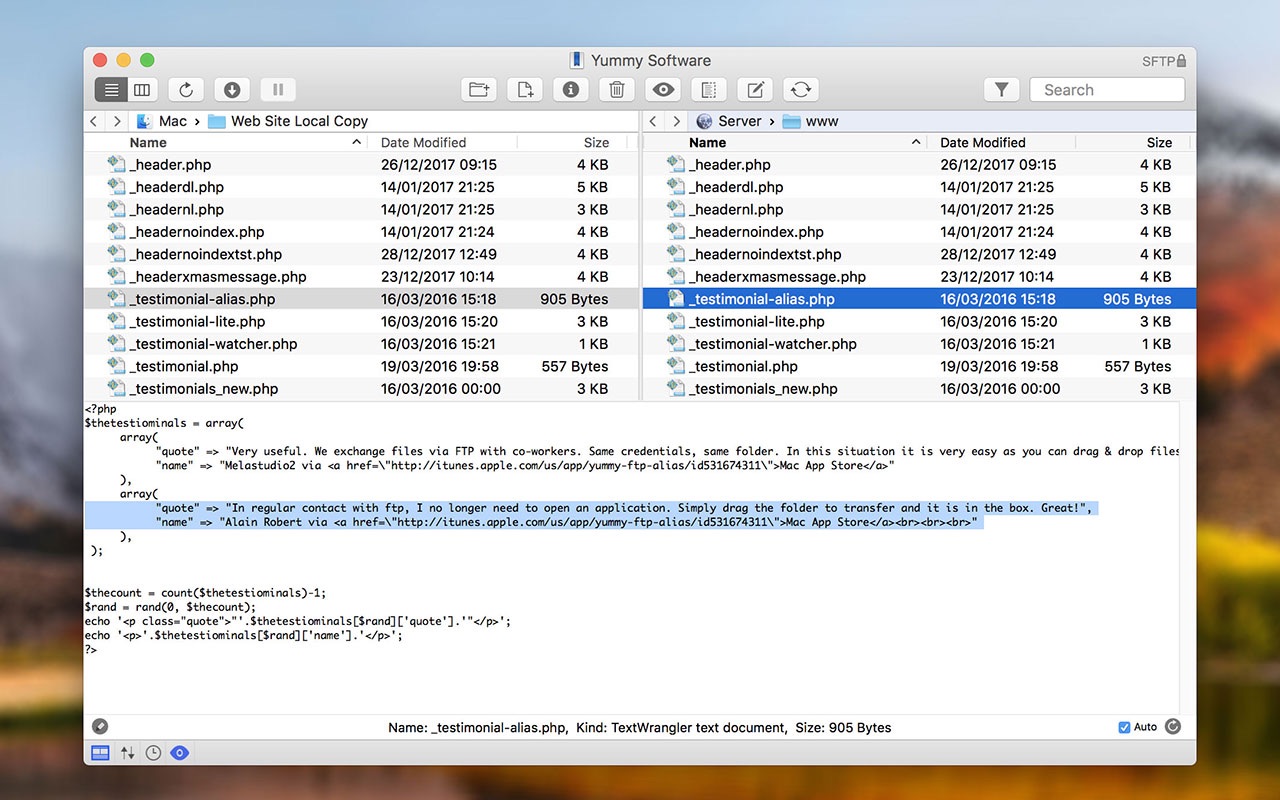This screenshot has width=1280, height=800.
Task: Click the www path folder
Action: click(811, 121)
